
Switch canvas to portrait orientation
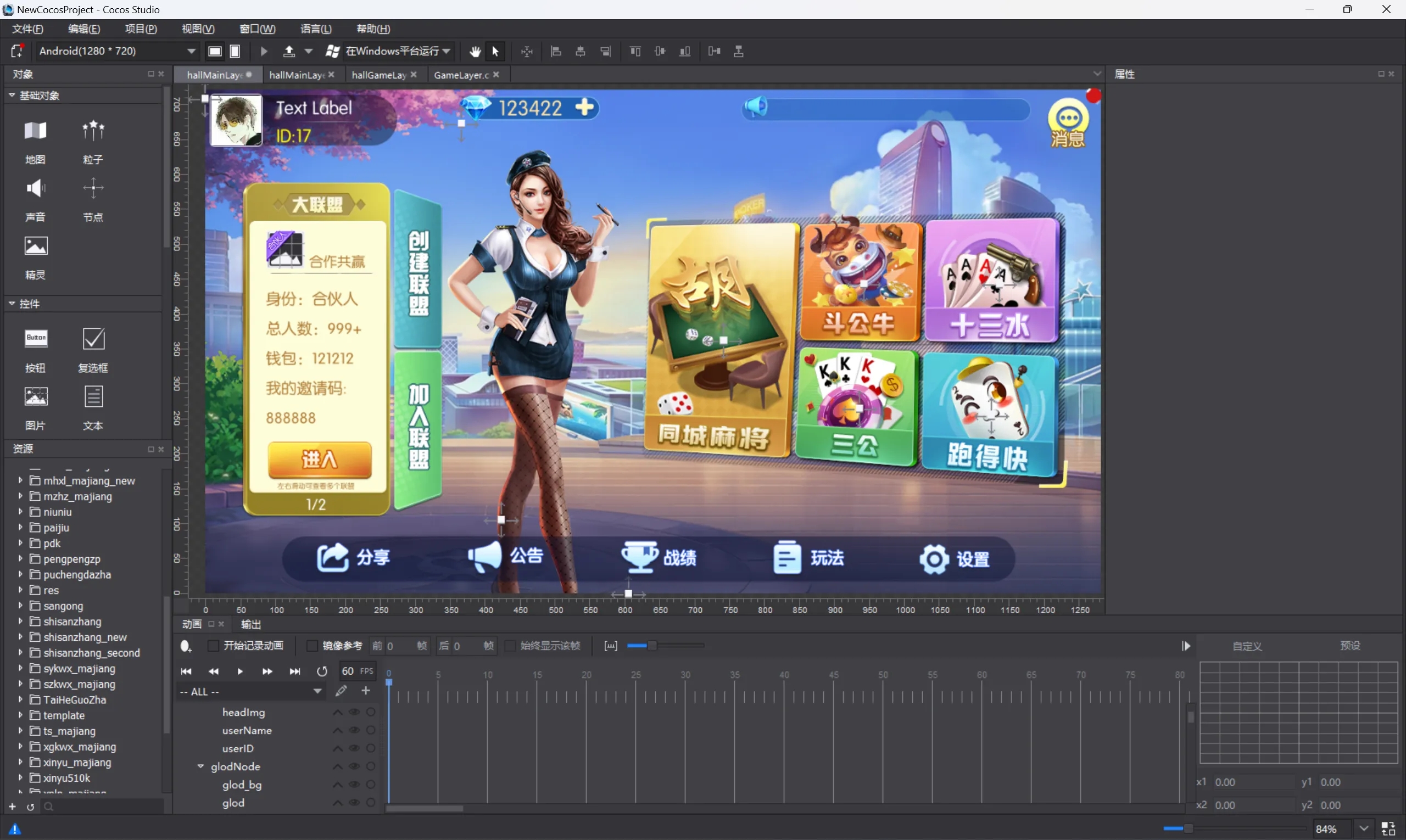[235, 52]
